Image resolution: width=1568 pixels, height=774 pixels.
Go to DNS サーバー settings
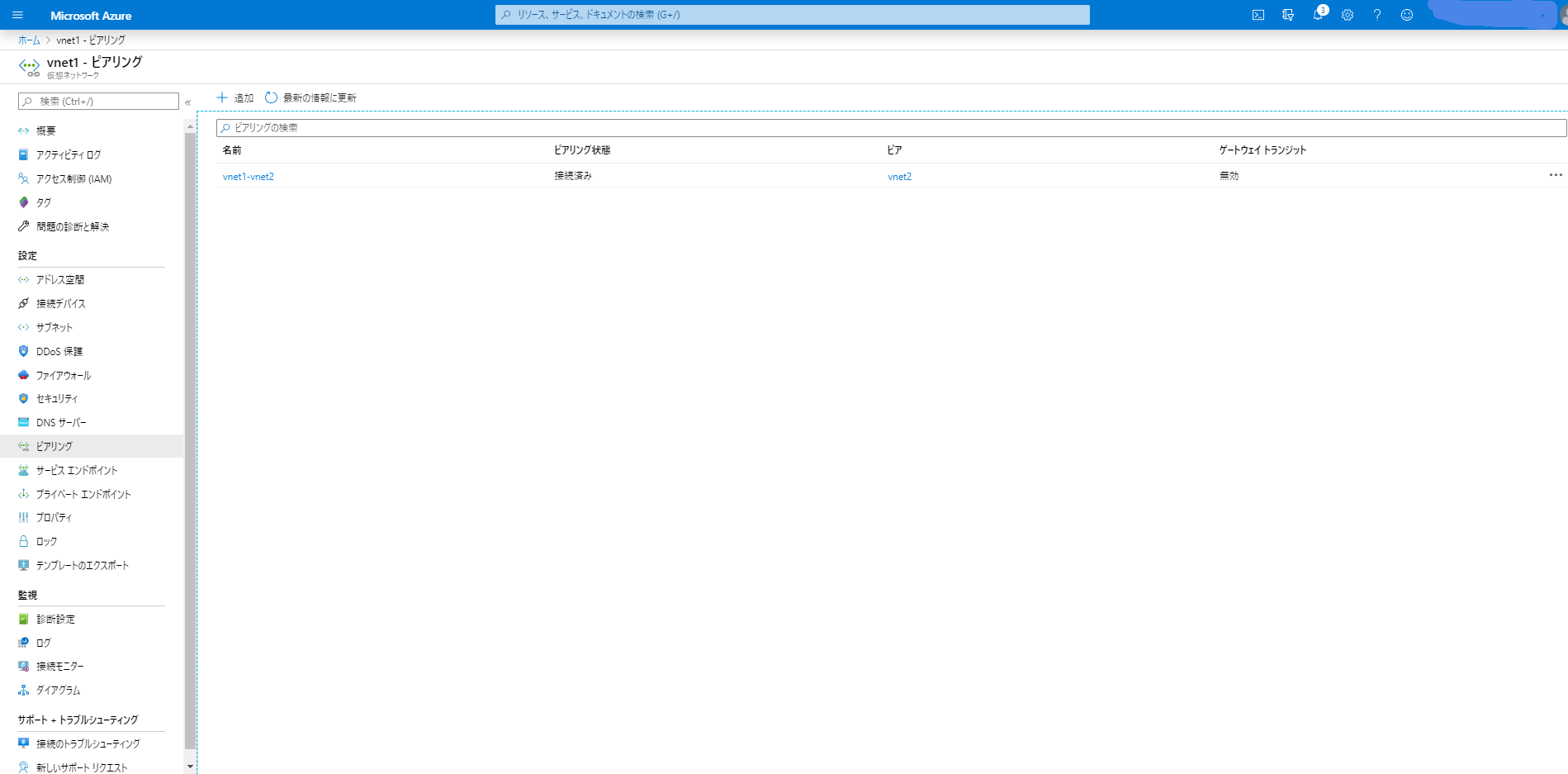61,422
